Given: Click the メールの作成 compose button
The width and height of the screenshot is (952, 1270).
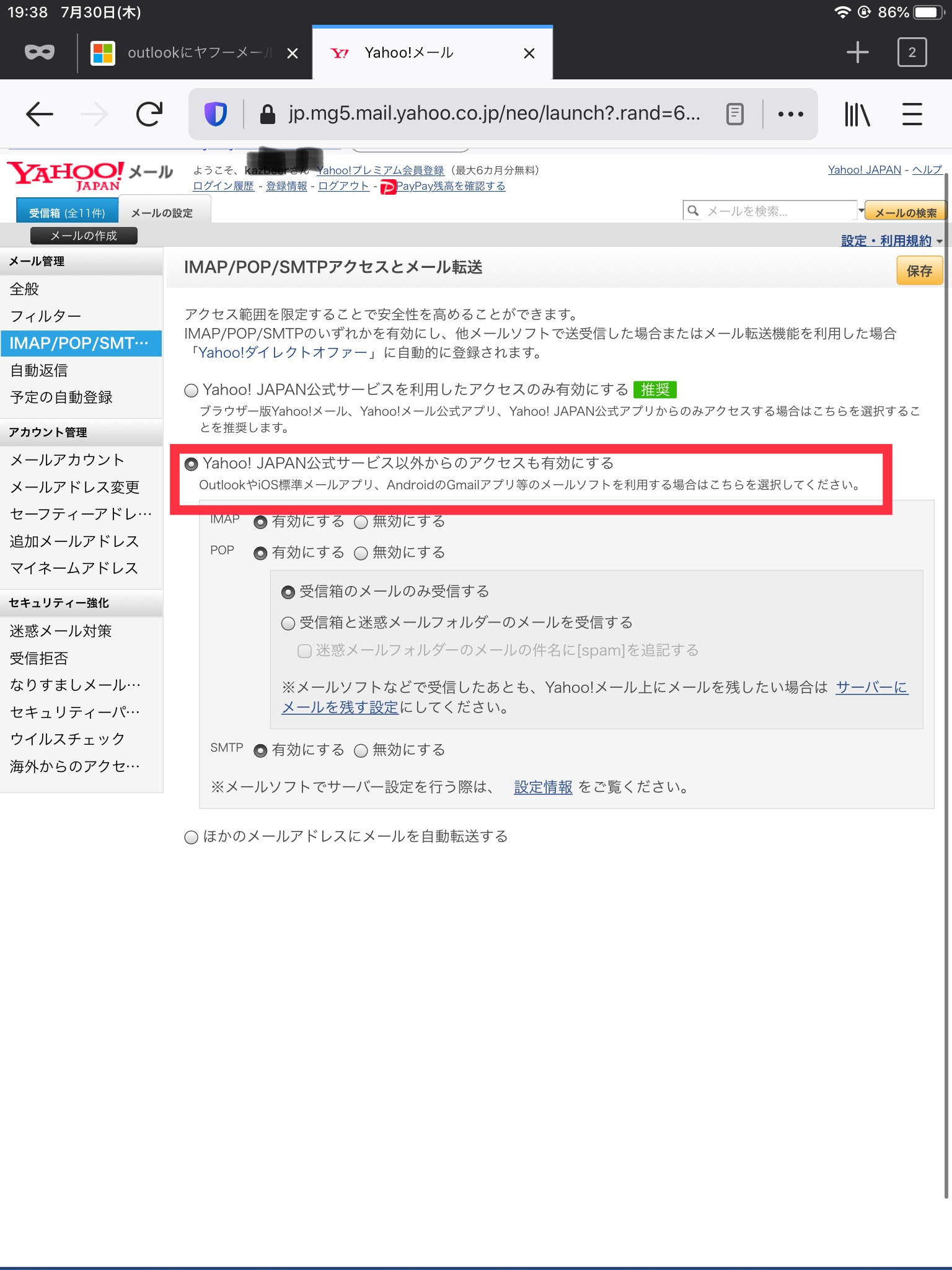Looking at the screenshot, I should click(84, 236).
